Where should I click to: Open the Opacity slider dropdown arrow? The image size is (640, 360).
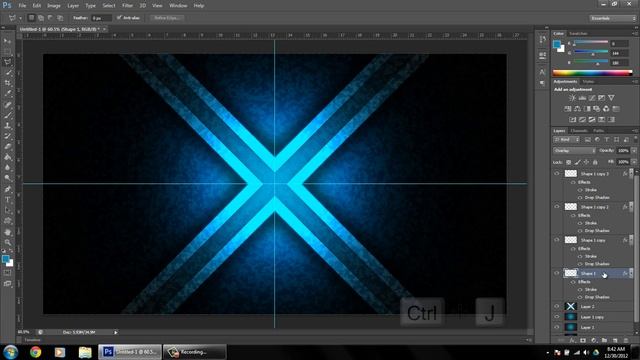click(x=634, y=151)
